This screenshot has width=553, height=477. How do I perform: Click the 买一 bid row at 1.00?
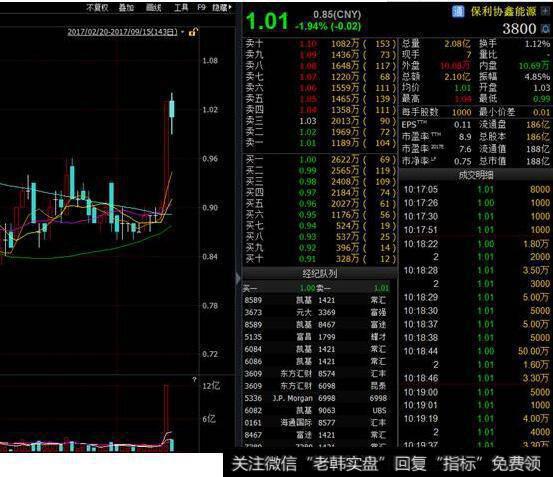320,160
